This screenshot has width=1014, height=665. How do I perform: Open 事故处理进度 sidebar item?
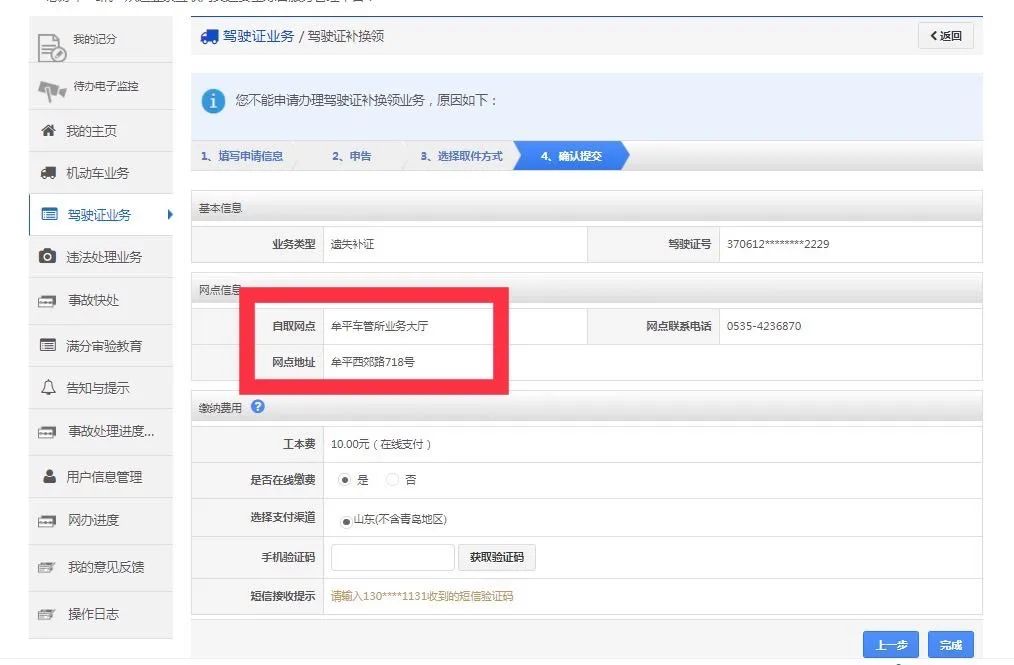(x=110, y=432)
